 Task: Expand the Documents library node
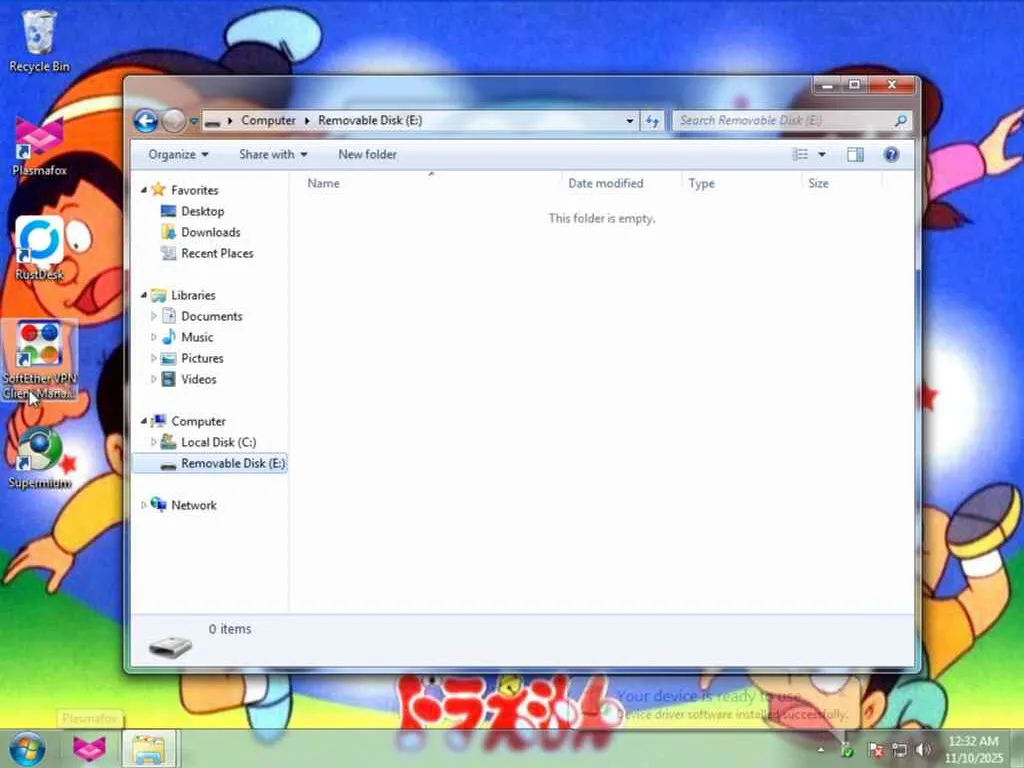pyautogui.click(x=153, y=317)
